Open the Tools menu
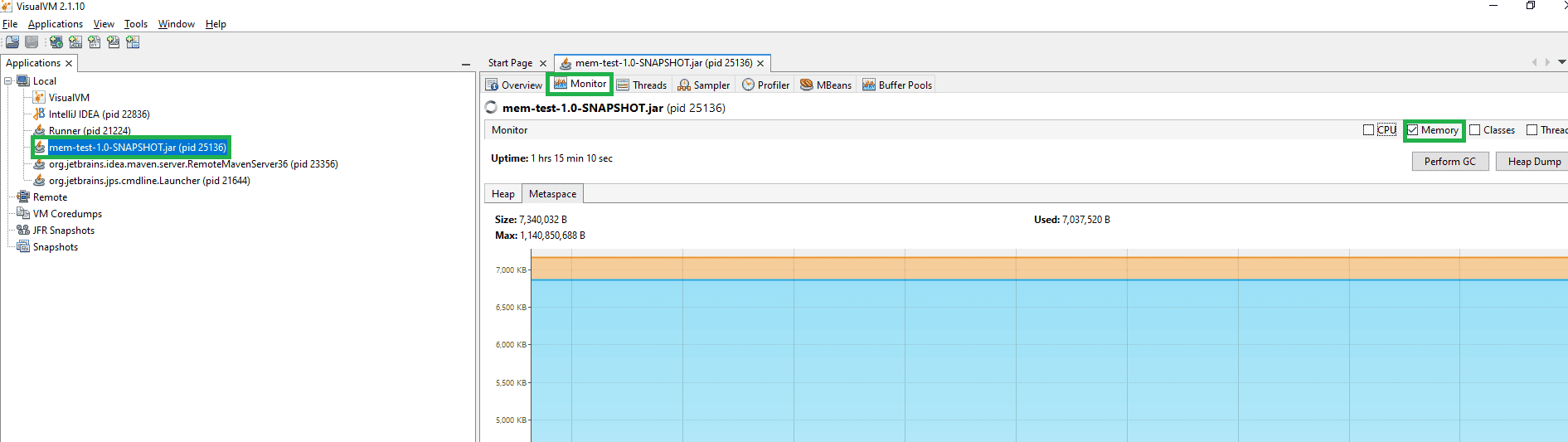 coord(136,24)
